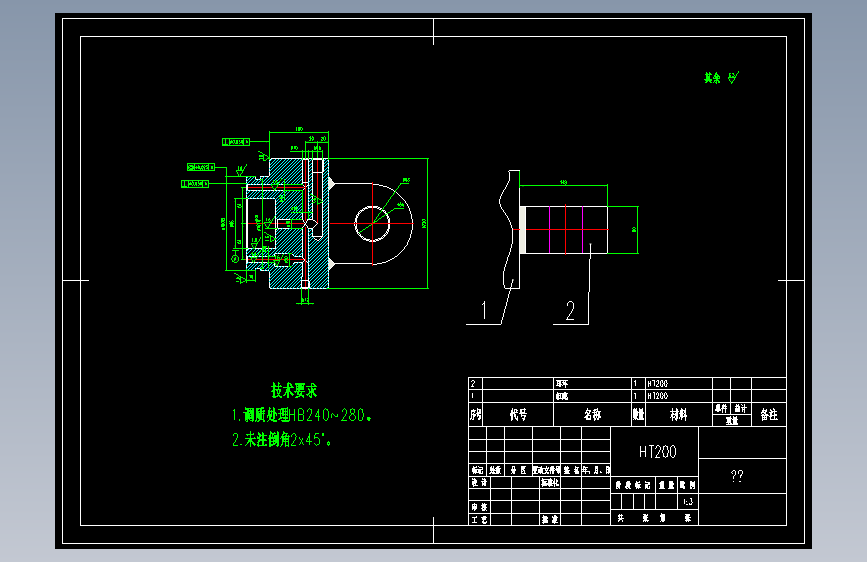Select the vertical dimension right of lug view
The width and height of the screenshot is (867, 562).
(424, 223)
